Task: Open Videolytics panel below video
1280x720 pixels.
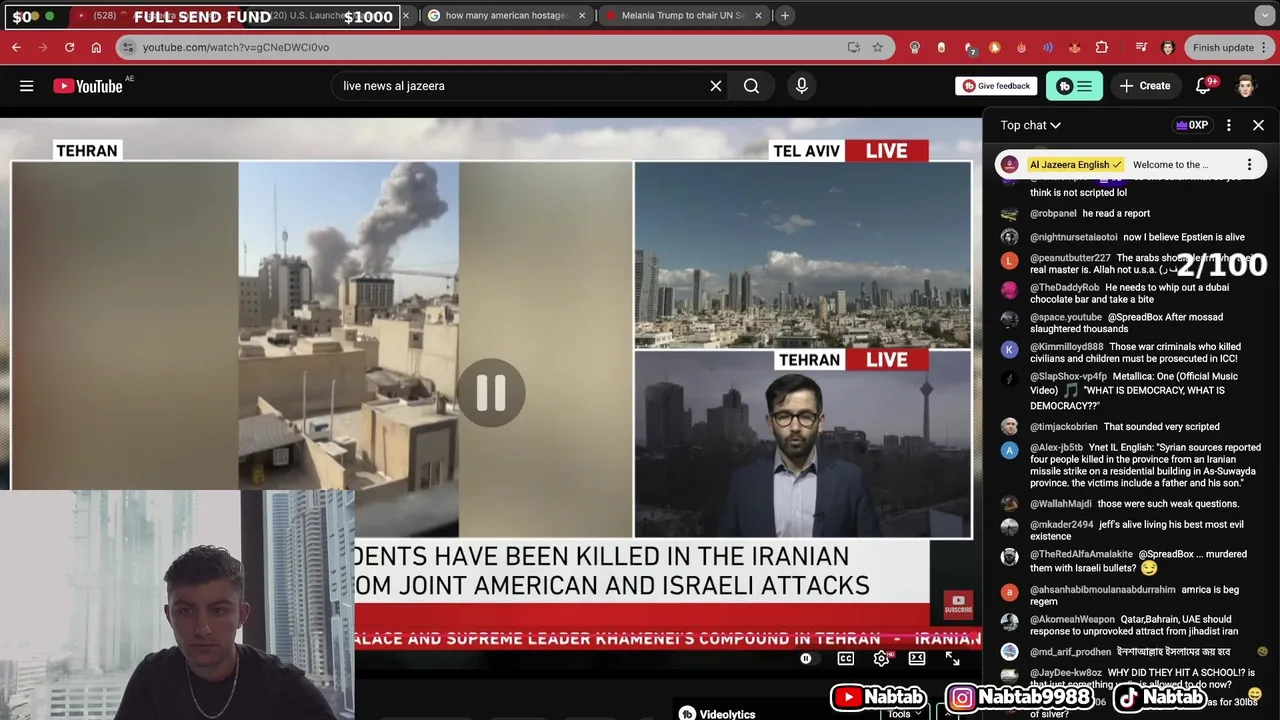Action: (x=717, y=714)
